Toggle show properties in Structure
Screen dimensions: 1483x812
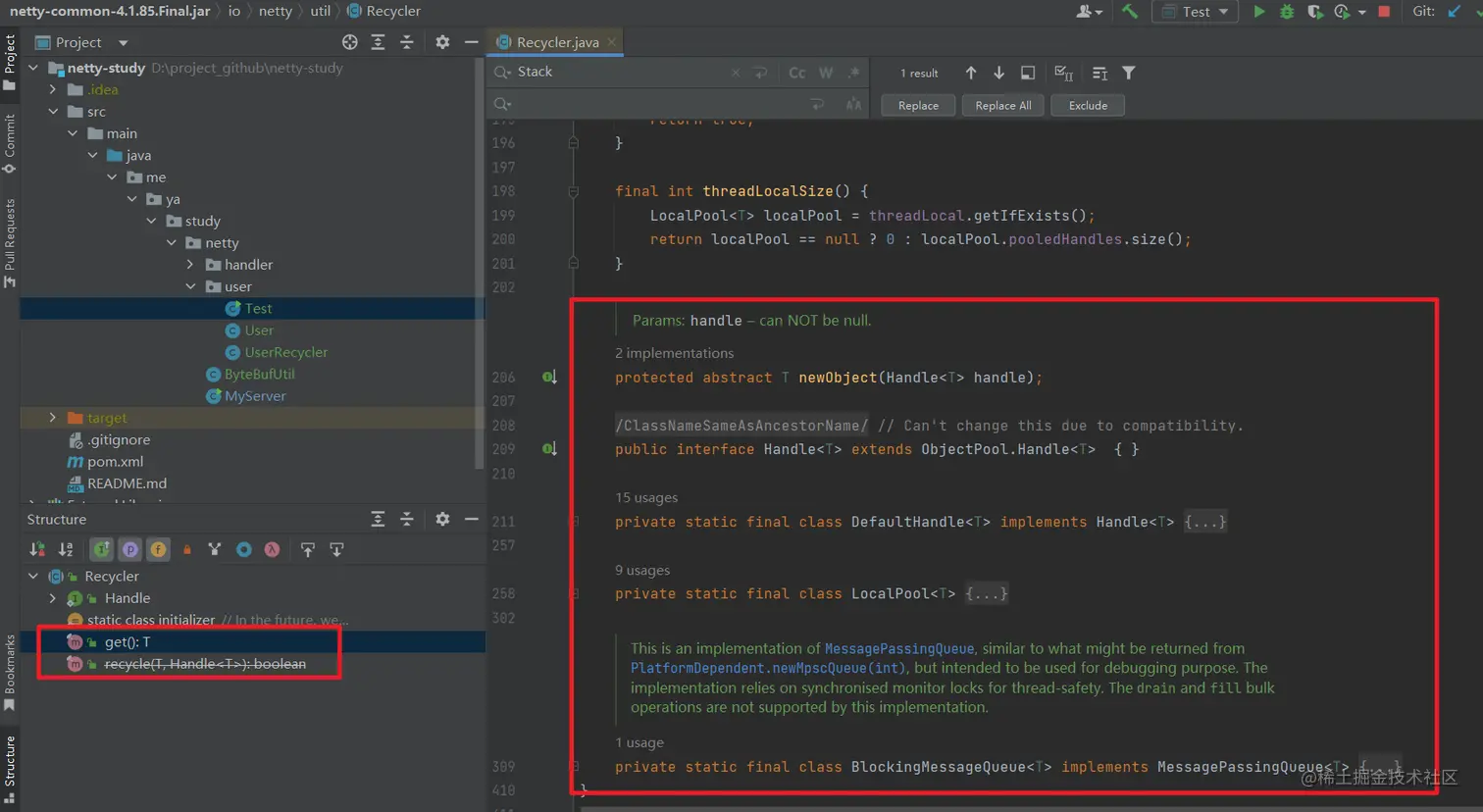[x=129, y=549]
